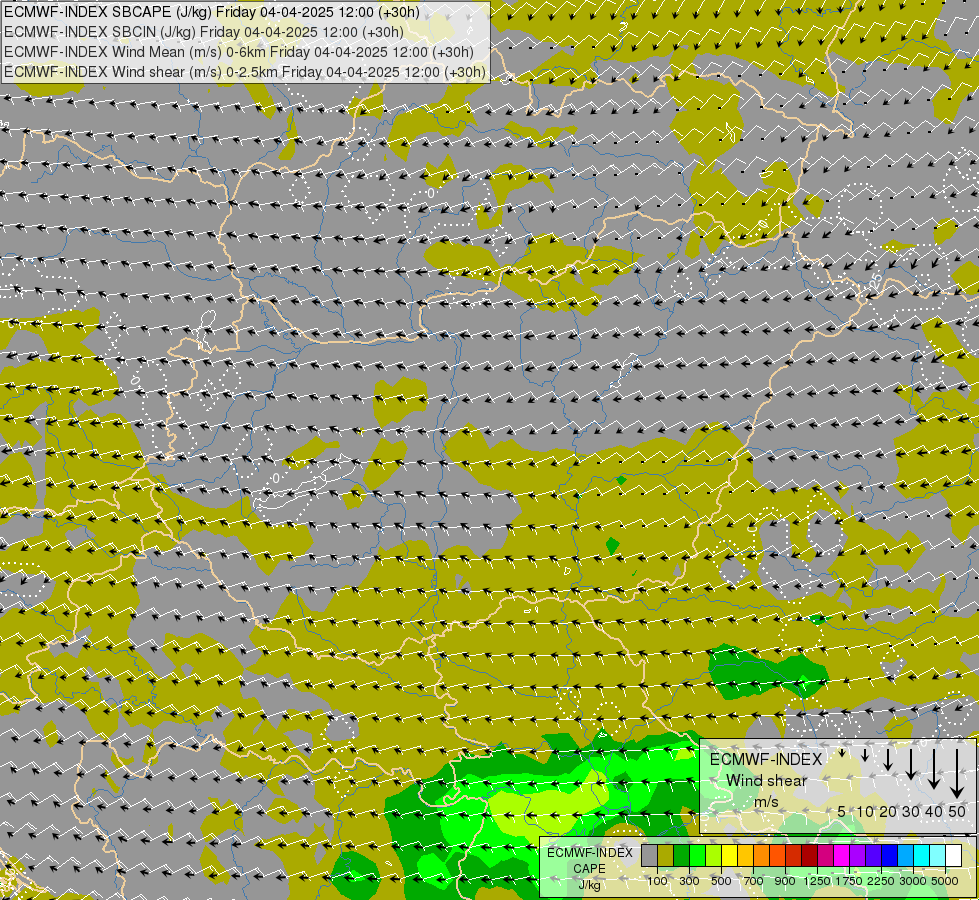This screenshot has height=900, width=979.
Task: Click the 5 m/s wind shear arrow
Action: (x=842, y=753)
